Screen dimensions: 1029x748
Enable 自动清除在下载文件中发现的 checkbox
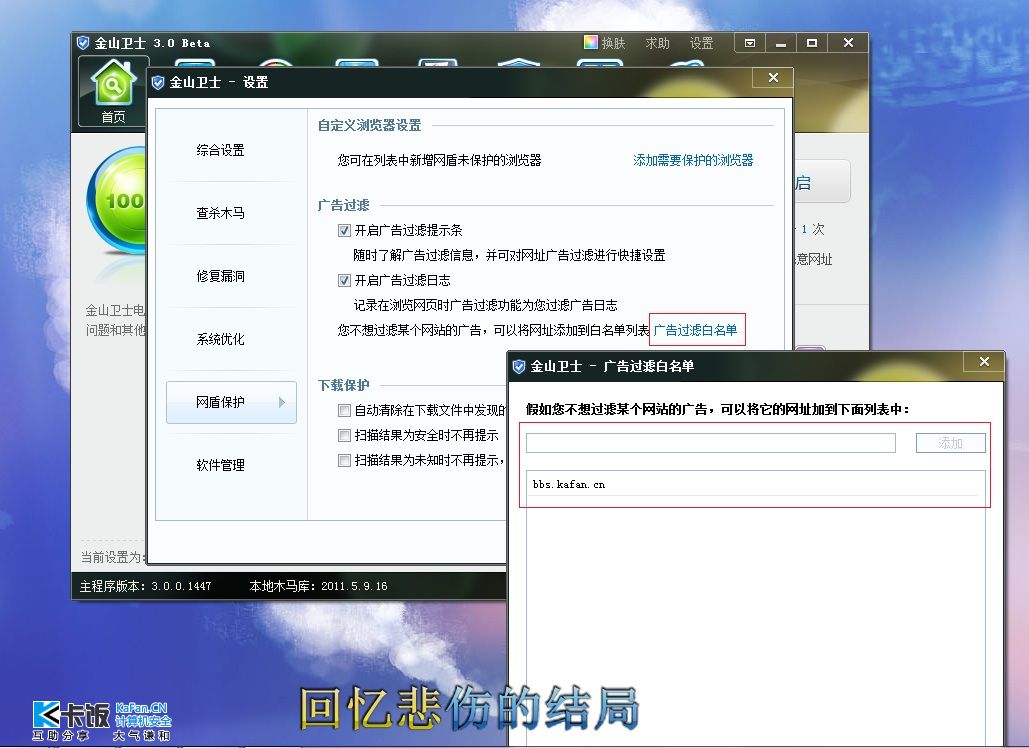point(344,410)
